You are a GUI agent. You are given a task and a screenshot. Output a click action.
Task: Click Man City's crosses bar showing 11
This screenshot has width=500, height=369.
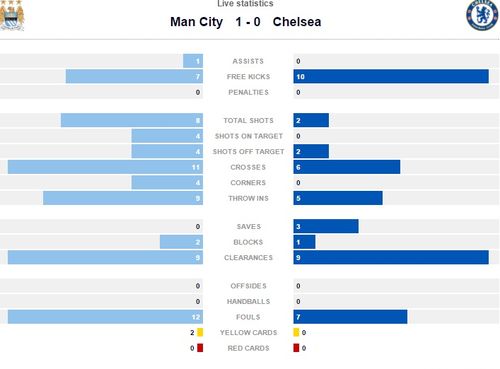point(105,167)
